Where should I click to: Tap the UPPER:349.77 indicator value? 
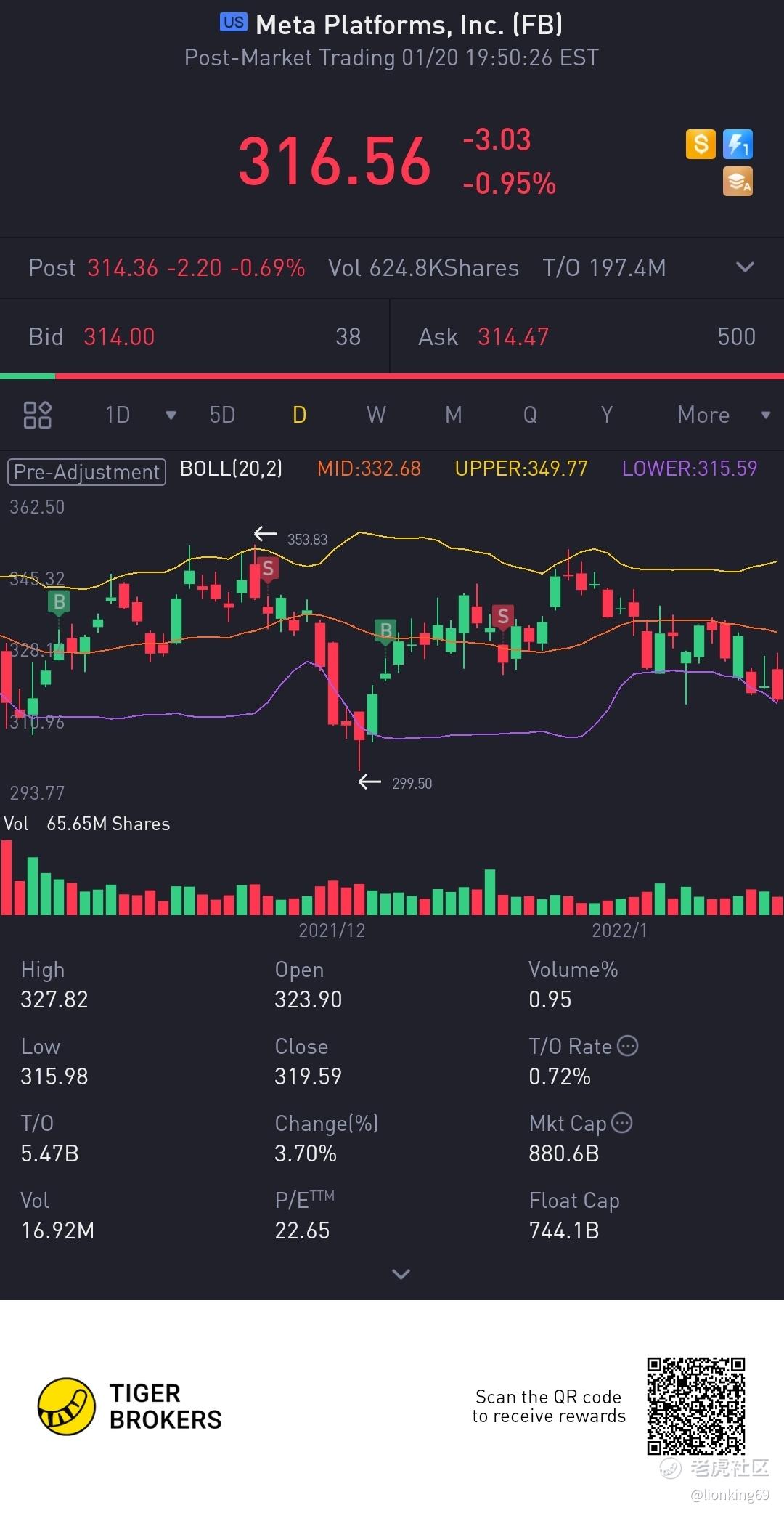pos(521,468)
